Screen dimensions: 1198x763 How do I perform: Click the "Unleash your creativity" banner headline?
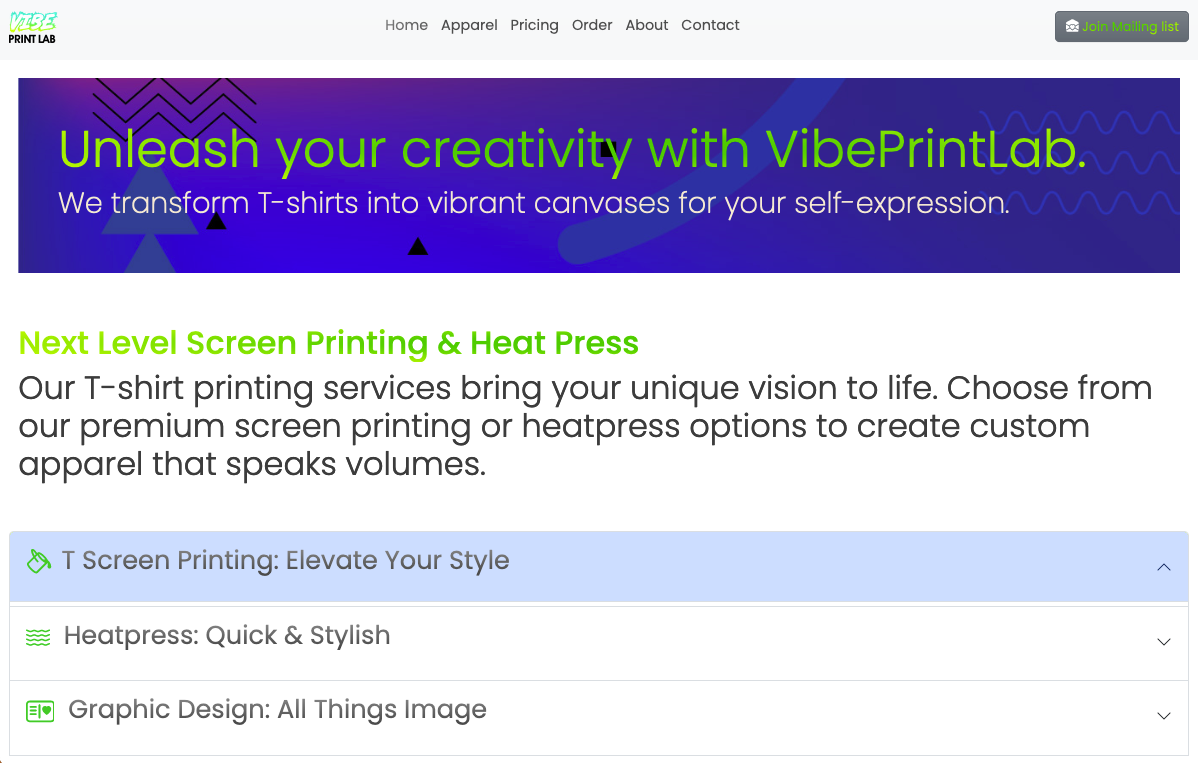coord(572,150)
